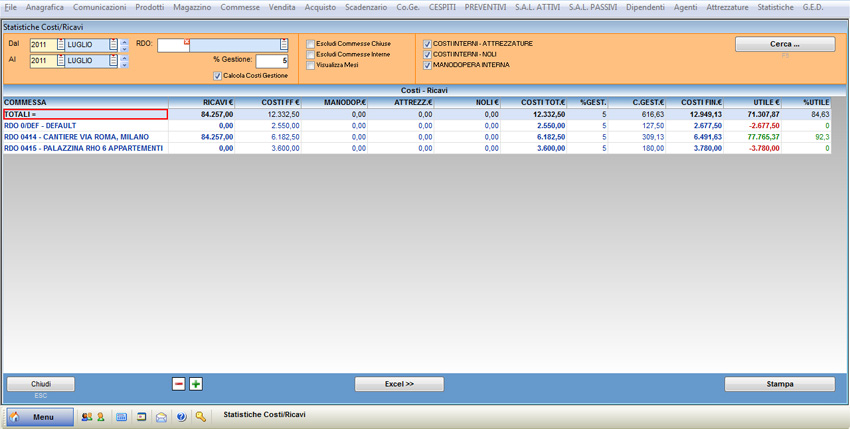Open the mail envelope icon
Viewport: 850px width, 429px height.
pos(161,417)
